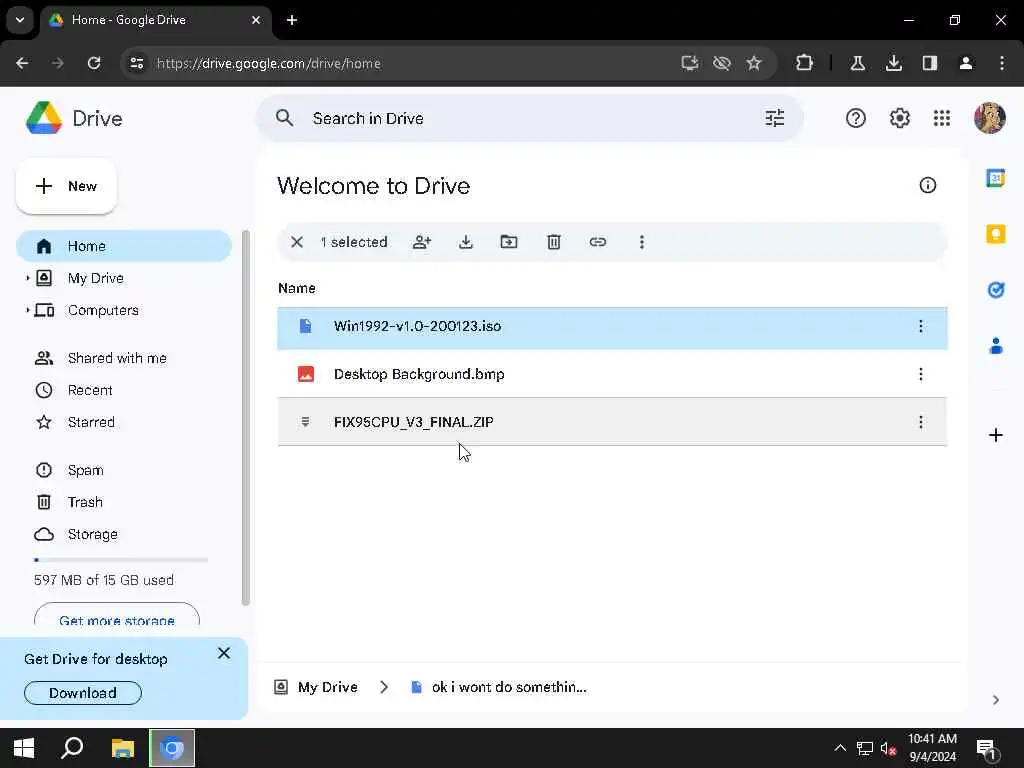Reload the page
Viewport: 1024px width, 768px height.
pyautogui.click(x=94, y=63)
